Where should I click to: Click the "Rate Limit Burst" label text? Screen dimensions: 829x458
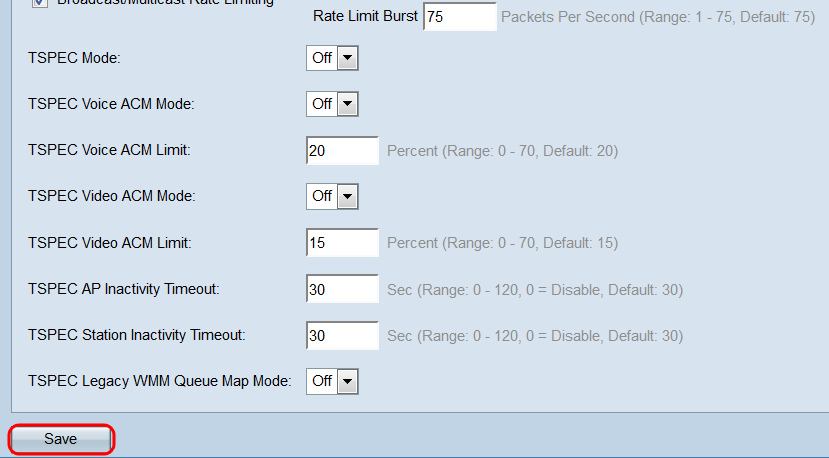(365, 17)
